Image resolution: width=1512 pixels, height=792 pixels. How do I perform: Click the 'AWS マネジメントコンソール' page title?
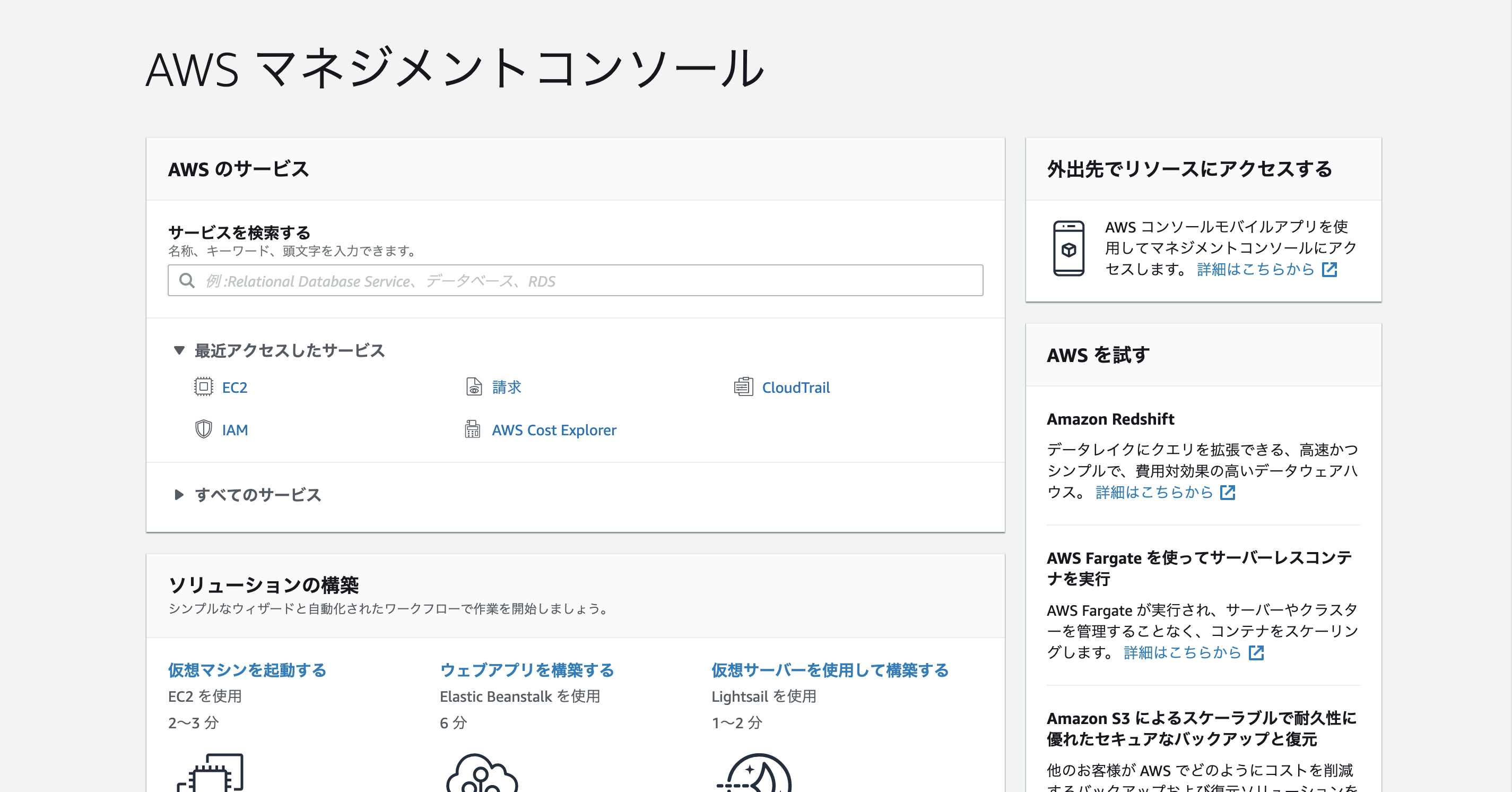pos(455,68)
